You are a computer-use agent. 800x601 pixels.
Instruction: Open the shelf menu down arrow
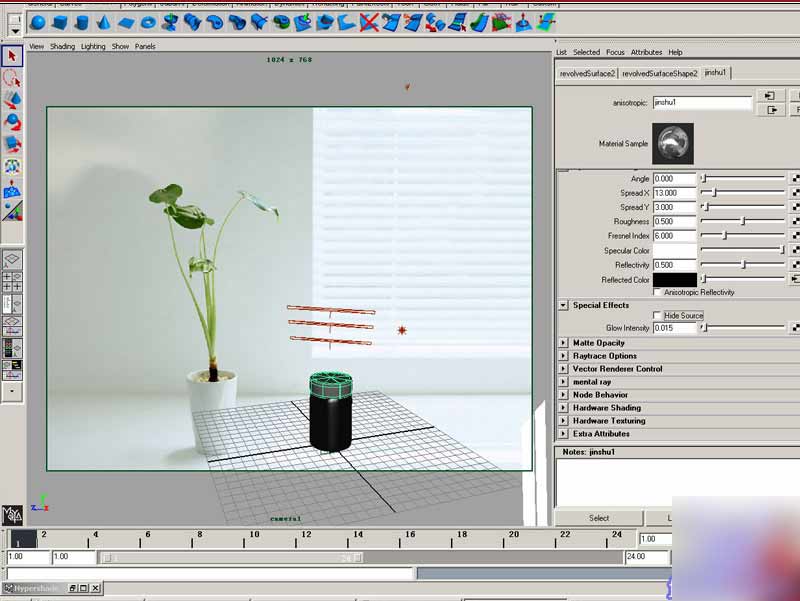[x=15, y=32]
